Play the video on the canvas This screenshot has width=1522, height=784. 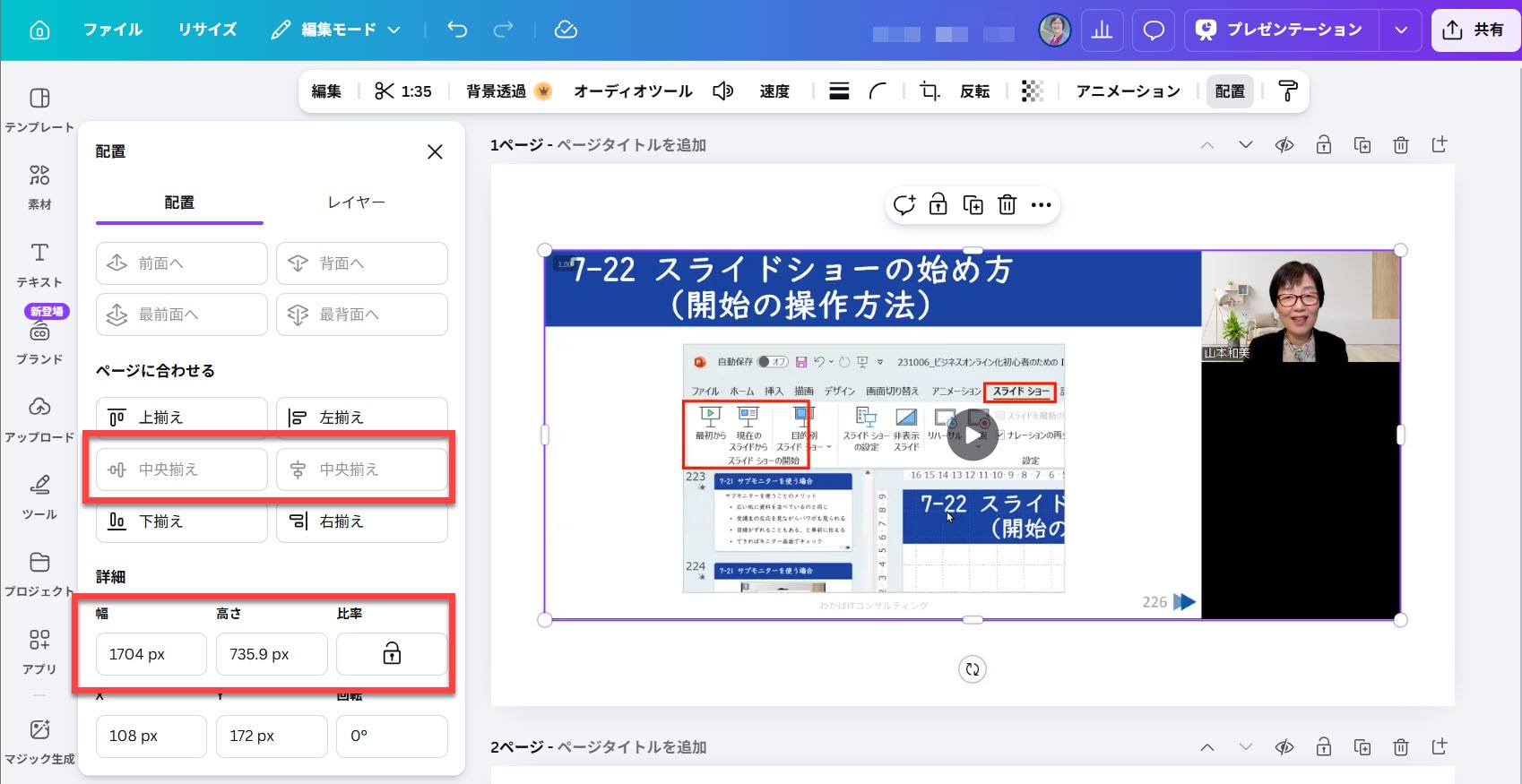point(973,435)
